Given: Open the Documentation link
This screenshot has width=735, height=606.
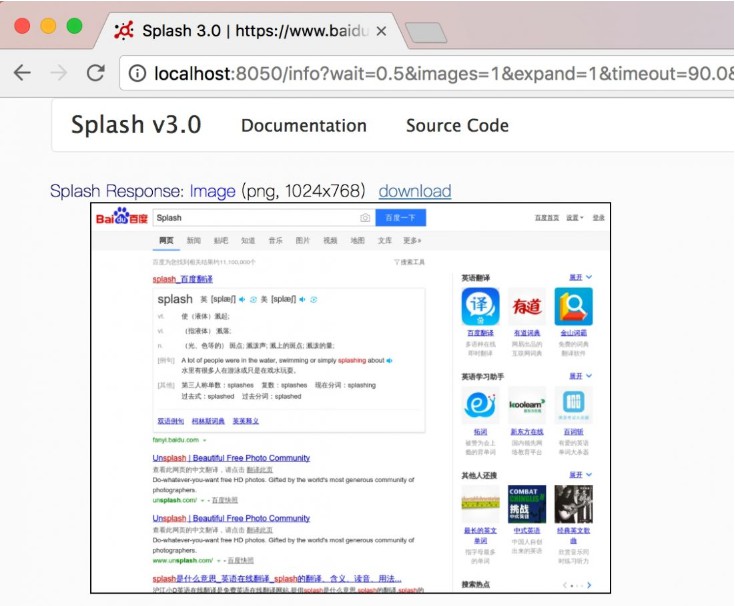Looking at the screenshot, I should point(304,126).
